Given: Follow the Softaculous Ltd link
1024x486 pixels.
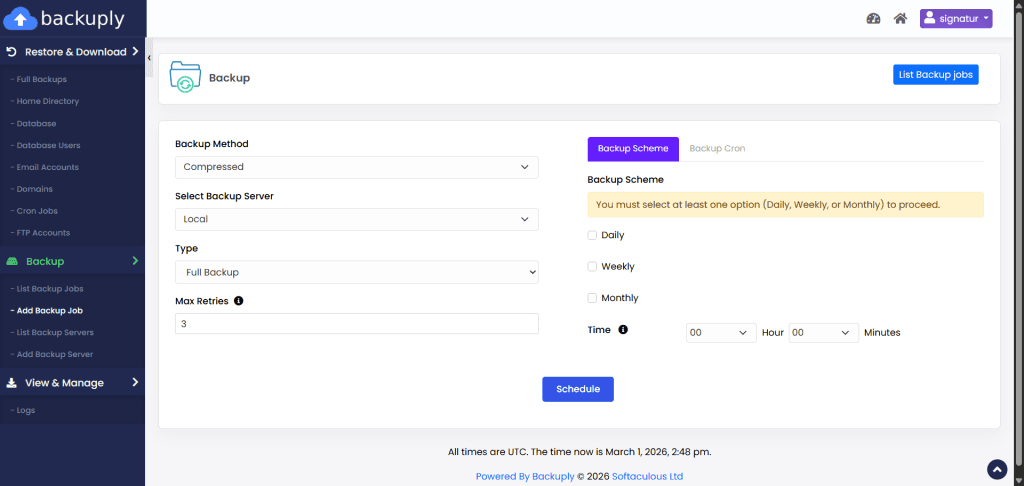Looking at the screenshot, I should [x=647, y=476].
